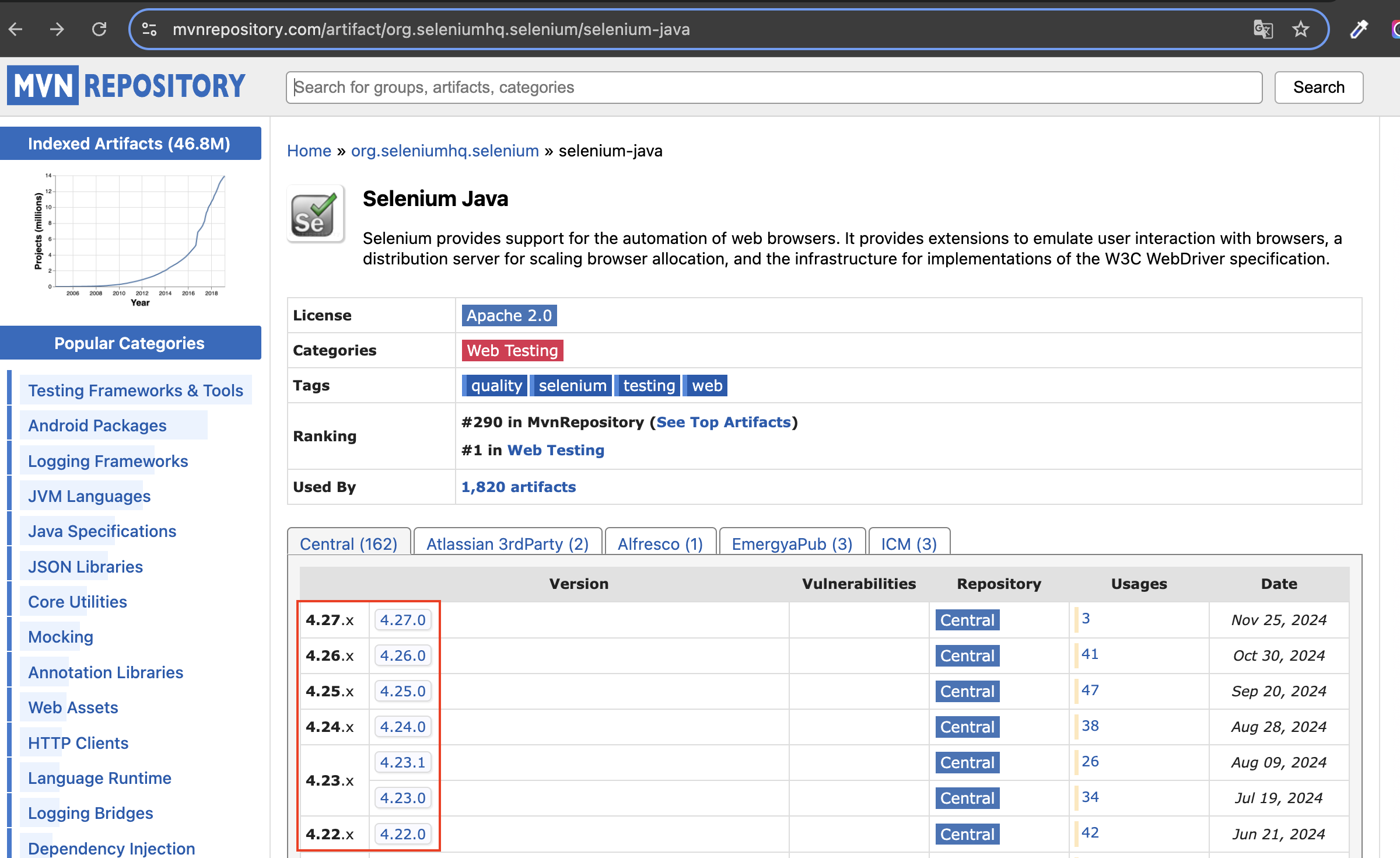Click the Selenium Java logo icon
The image size is (1400, 858).
316,214
